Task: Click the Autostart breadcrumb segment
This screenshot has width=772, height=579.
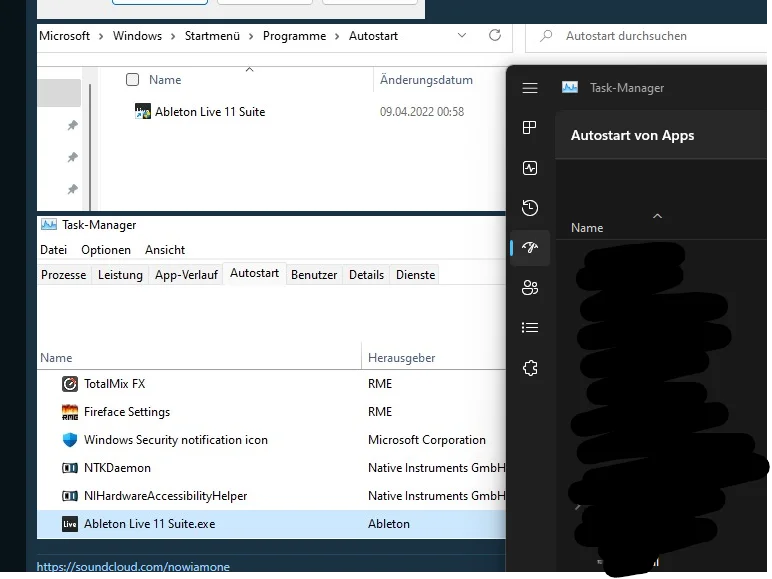Action: click(373, 36)
